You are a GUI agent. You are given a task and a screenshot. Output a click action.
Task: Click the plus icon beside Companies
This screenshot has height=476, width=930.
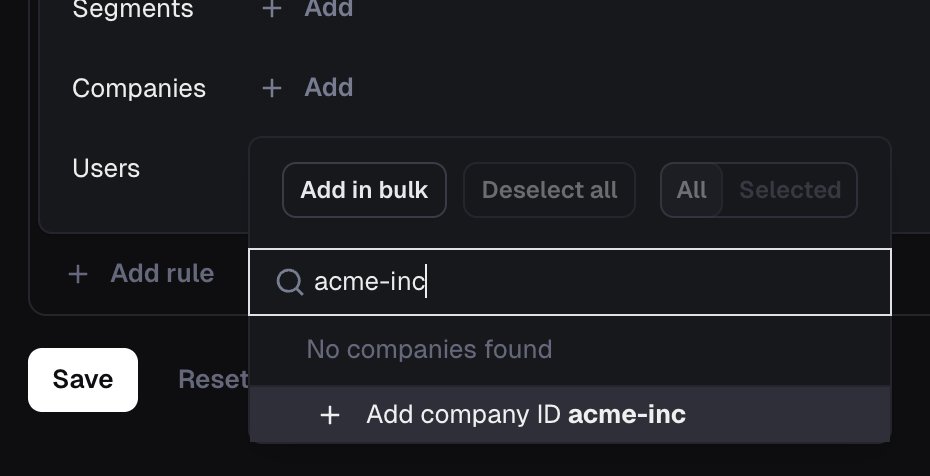click(x=272, y=88)
